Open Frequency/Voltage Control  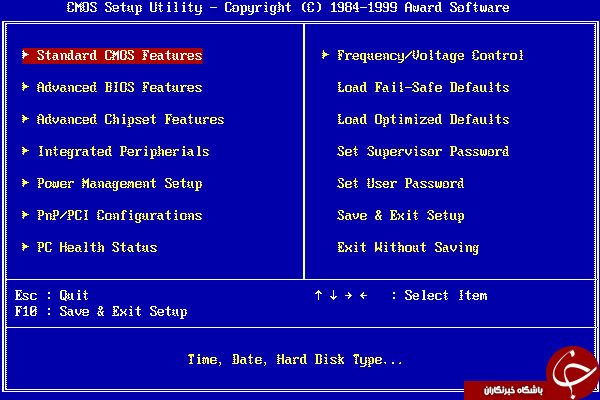click(x=430, y=56)
